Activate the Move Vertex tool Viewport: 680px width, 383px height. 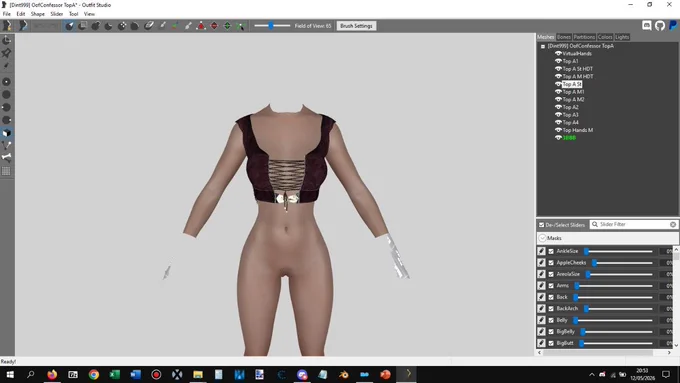point(240,26)
